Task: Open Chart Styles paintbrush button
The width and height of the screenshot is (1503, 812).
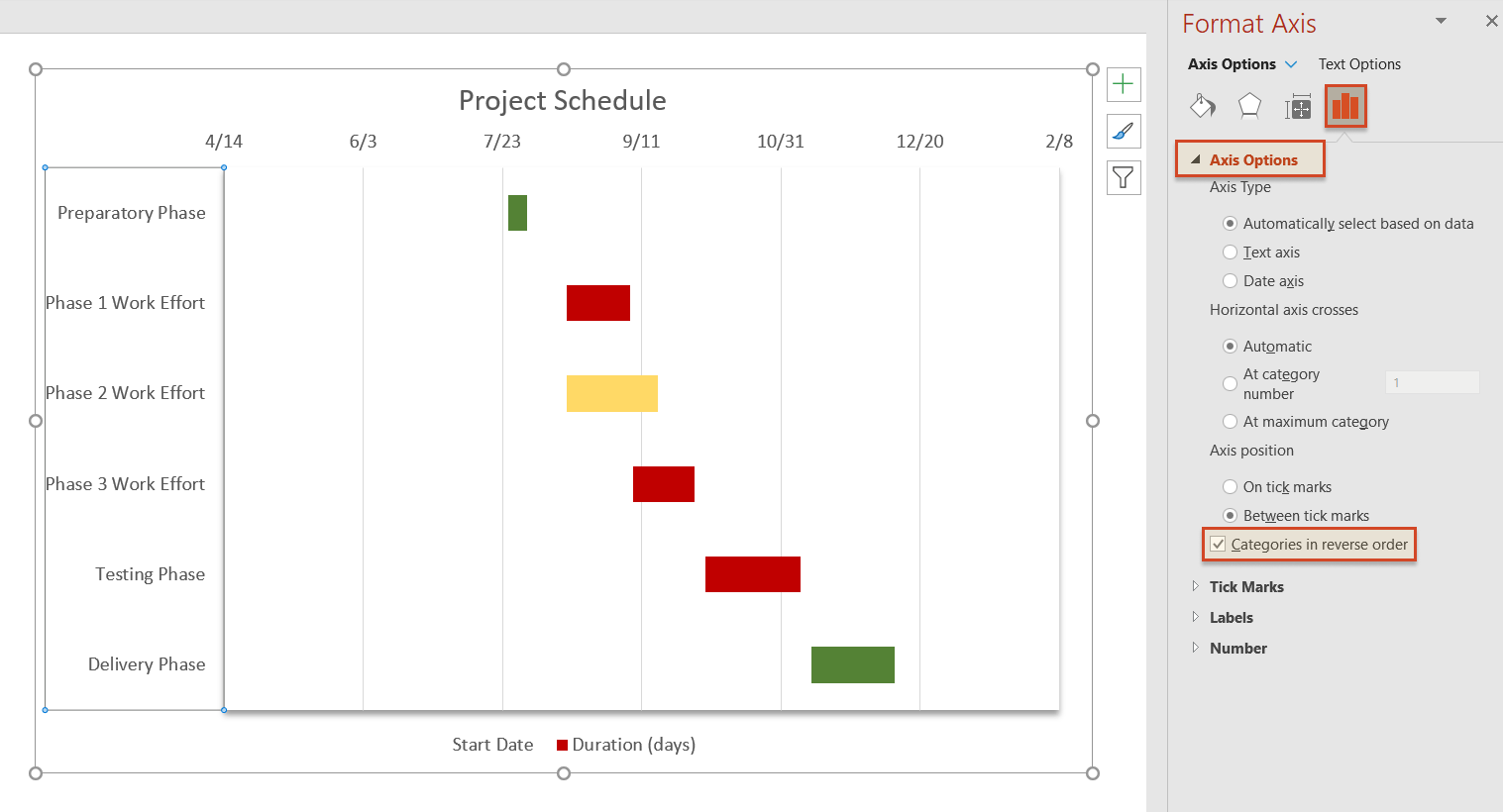Action: point(1124,131)
